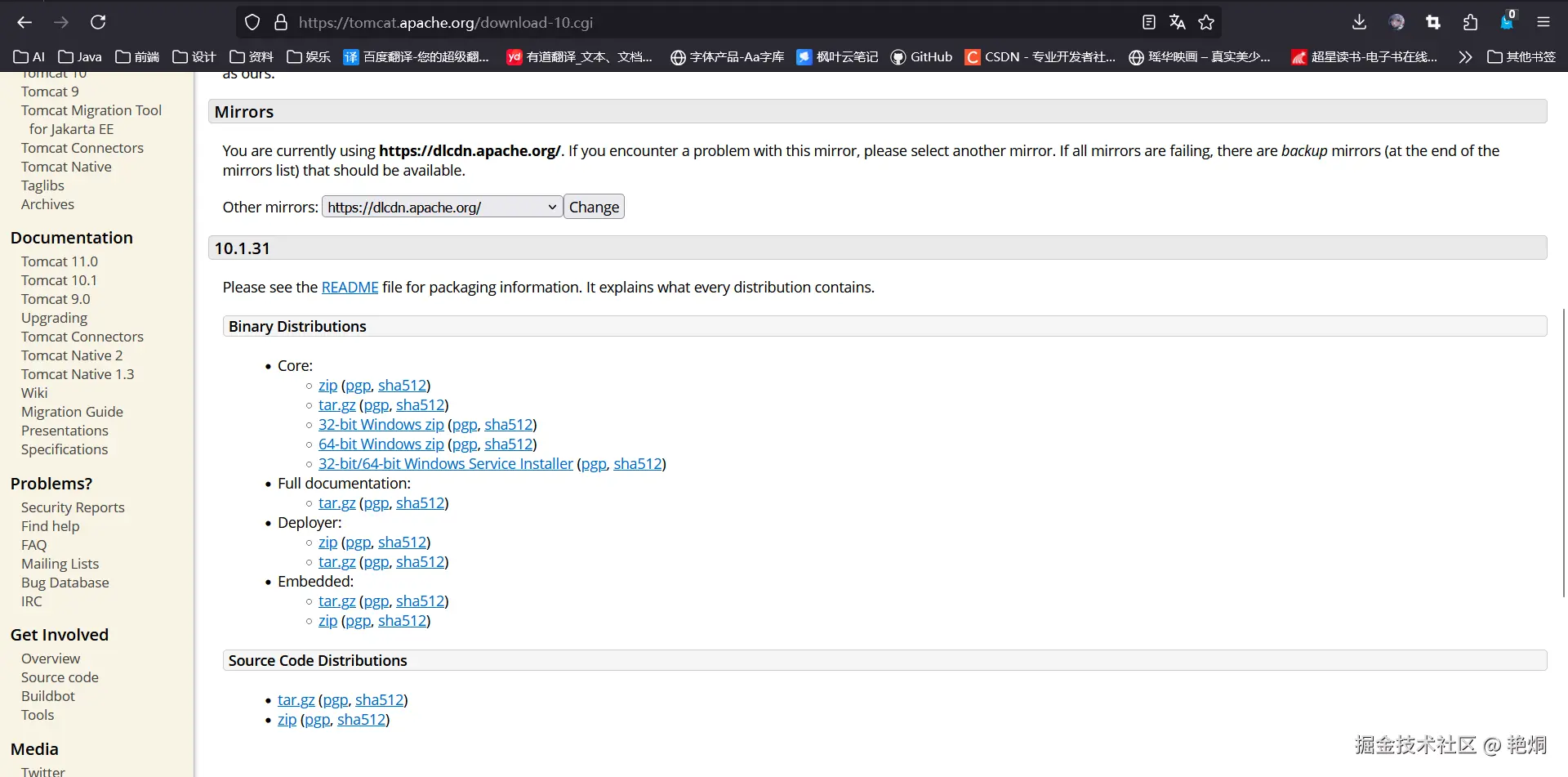The image size is (1568, 777).
Task: Open Tomcat 11.0 documentation
Action: click(60, 261)
